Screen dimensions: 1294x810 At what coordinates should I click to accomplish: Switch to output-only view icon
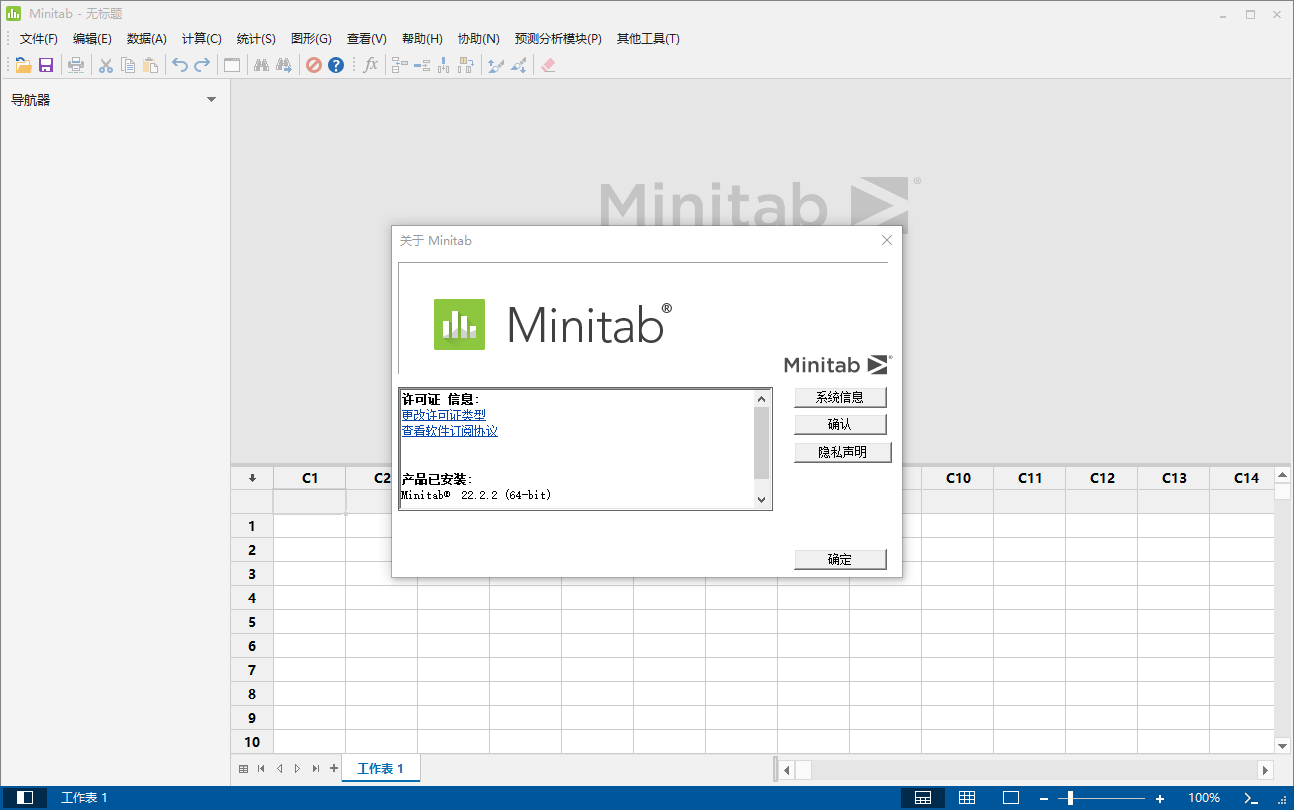1011,798
